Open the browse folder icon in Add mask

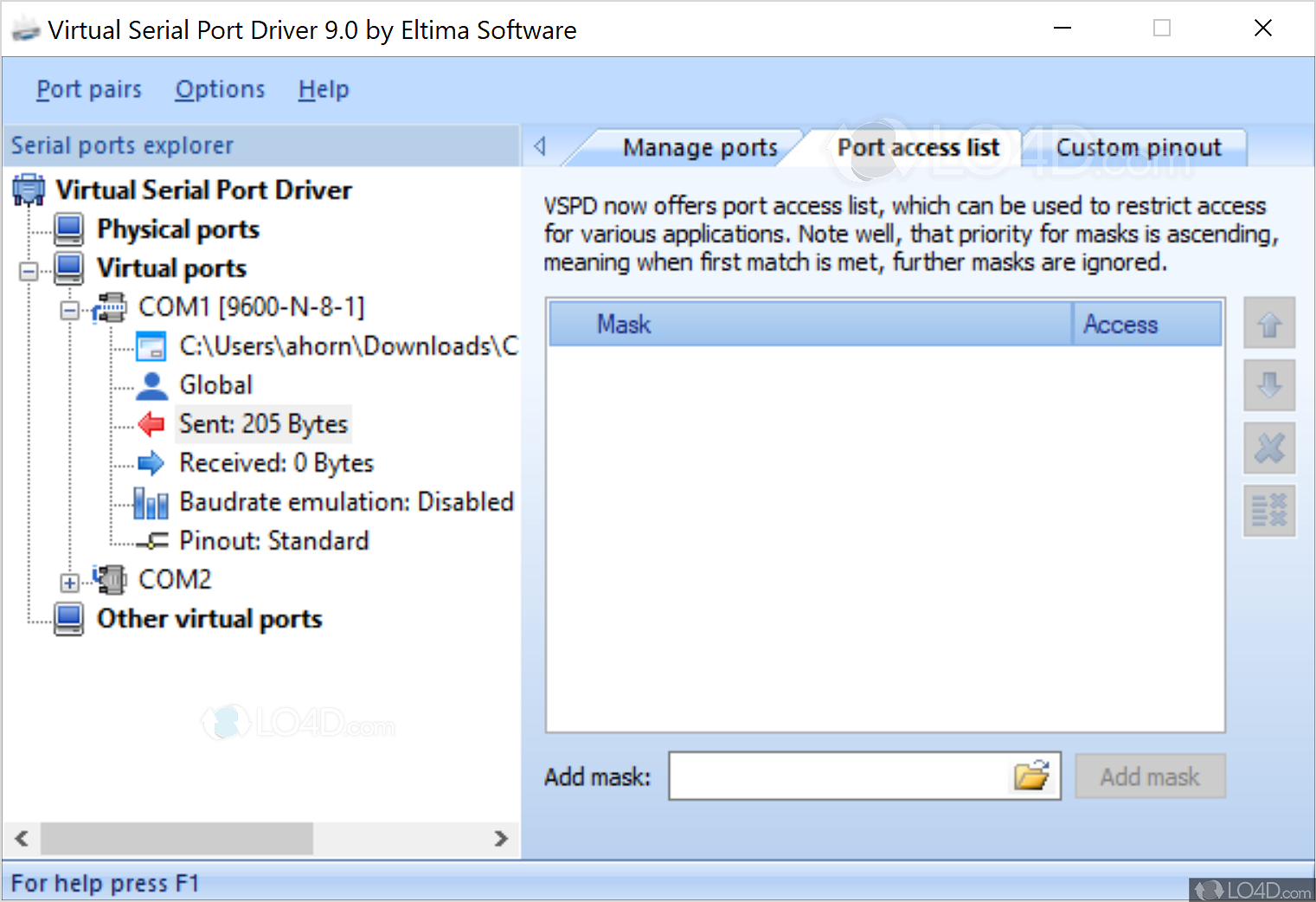1031,776
